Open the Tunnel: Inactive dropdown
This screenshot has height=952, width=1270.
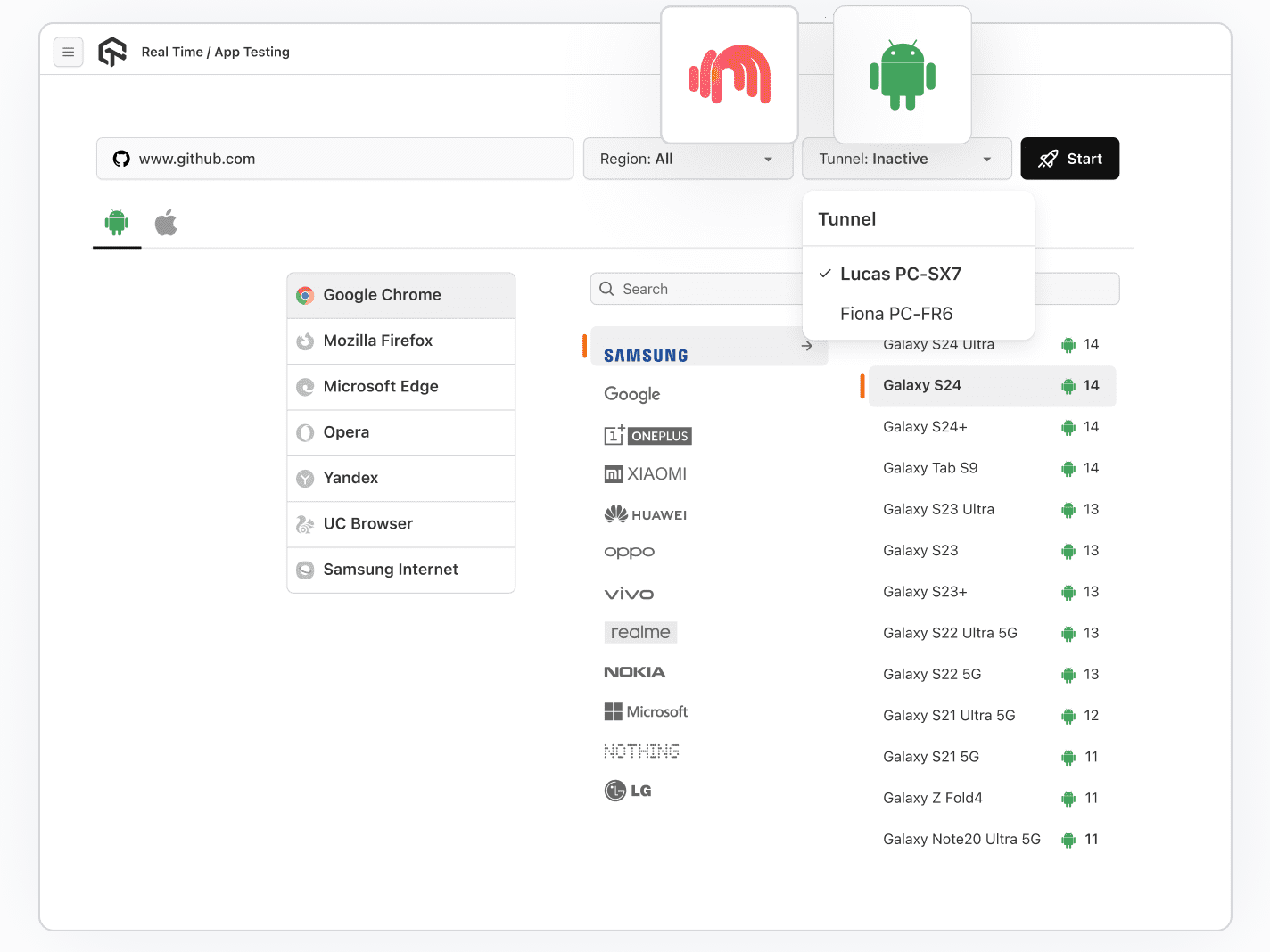906,159
